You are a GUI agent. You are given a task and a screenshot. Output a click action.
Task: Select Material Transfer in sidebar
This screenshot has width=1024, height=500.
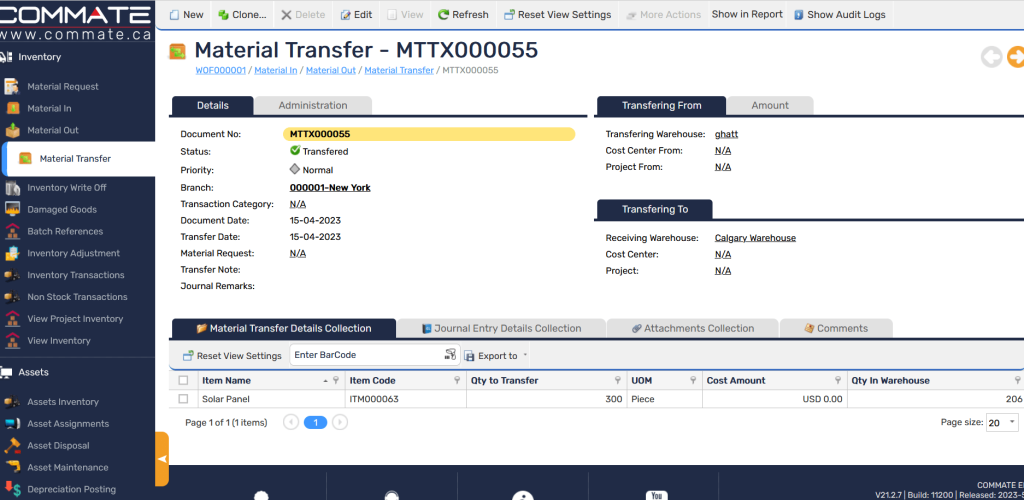(x=75, y=159)
